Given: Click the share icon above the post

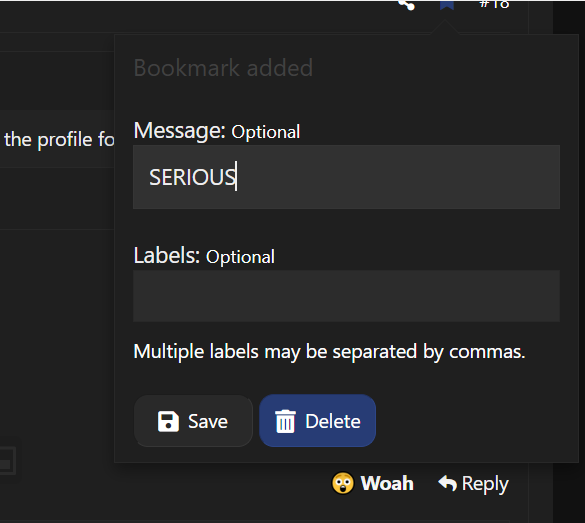Looking at the screenshot, I should coord(407,4).
